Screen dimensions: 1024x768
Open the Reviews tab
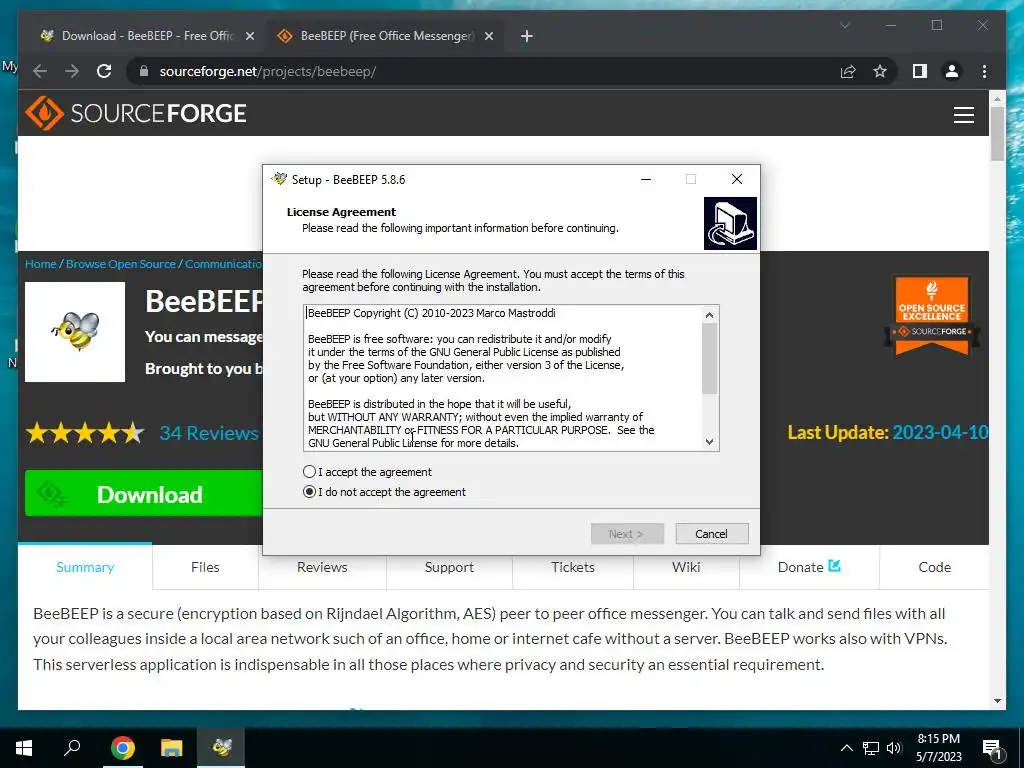coord(322,567)
